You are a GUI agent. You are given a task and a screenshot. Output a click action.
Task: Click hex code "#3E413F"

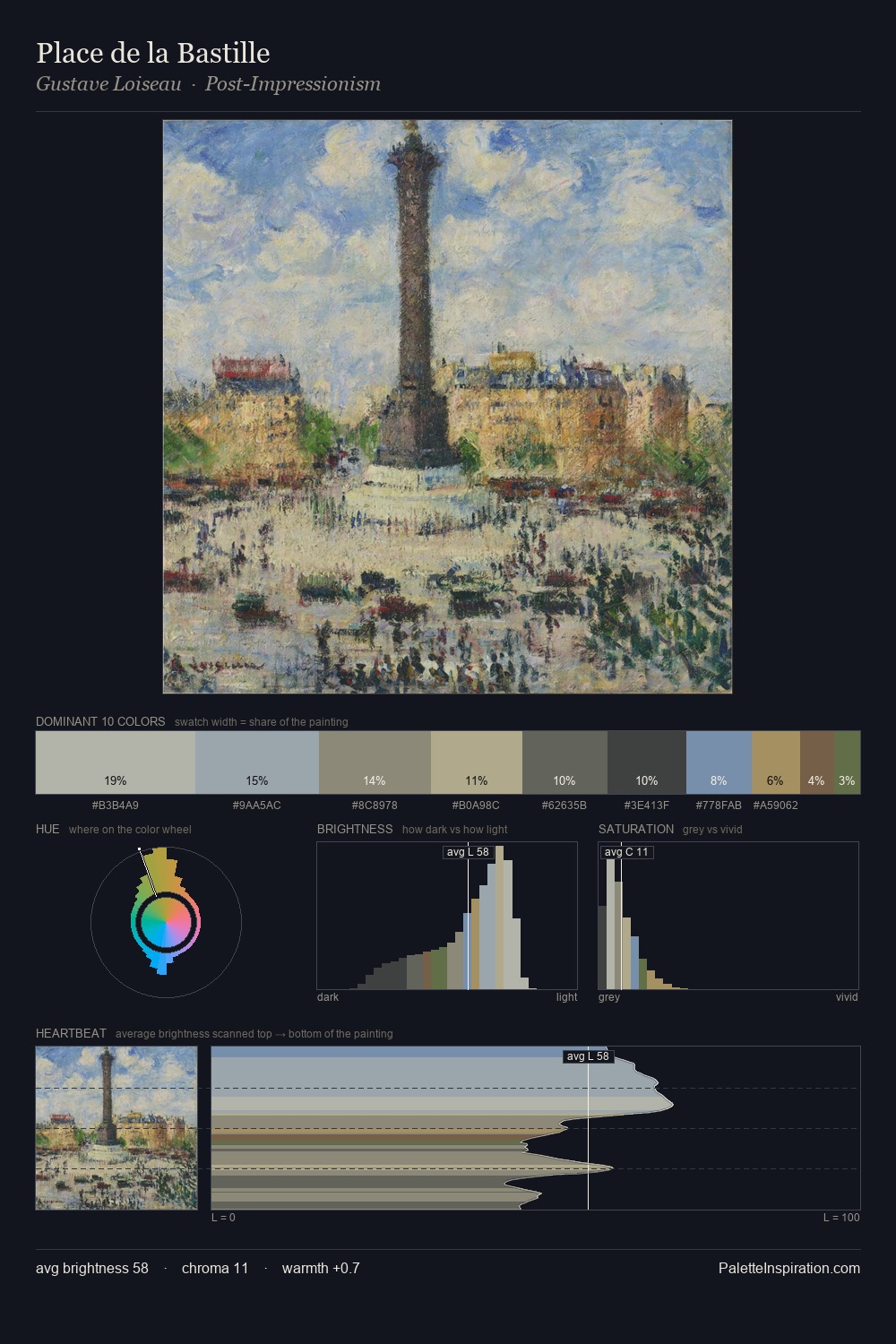pyautogui.click(x=647, y=806)
